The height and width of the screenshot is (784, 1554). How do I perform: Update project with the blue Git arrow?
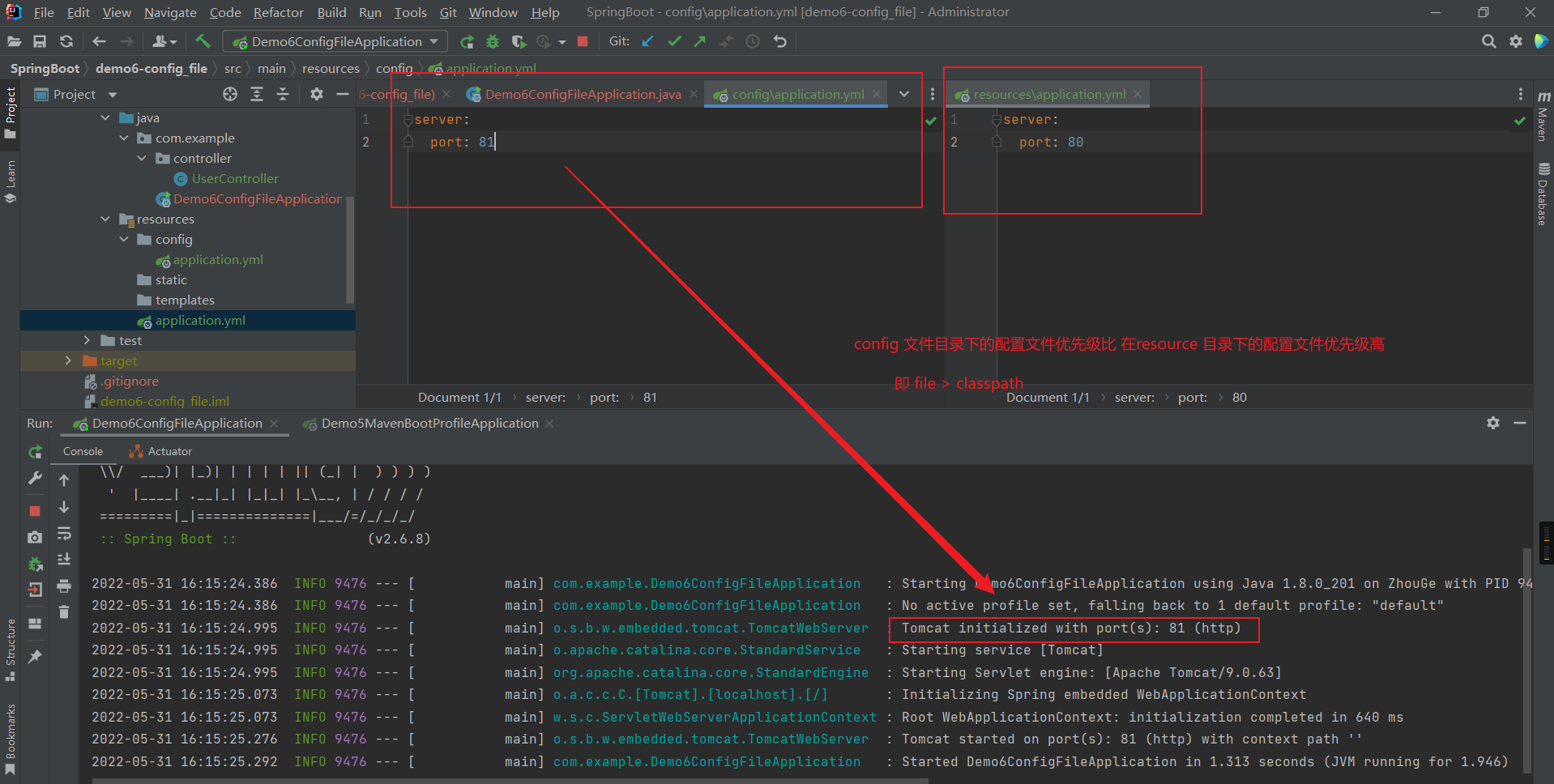tap(647, 41)
